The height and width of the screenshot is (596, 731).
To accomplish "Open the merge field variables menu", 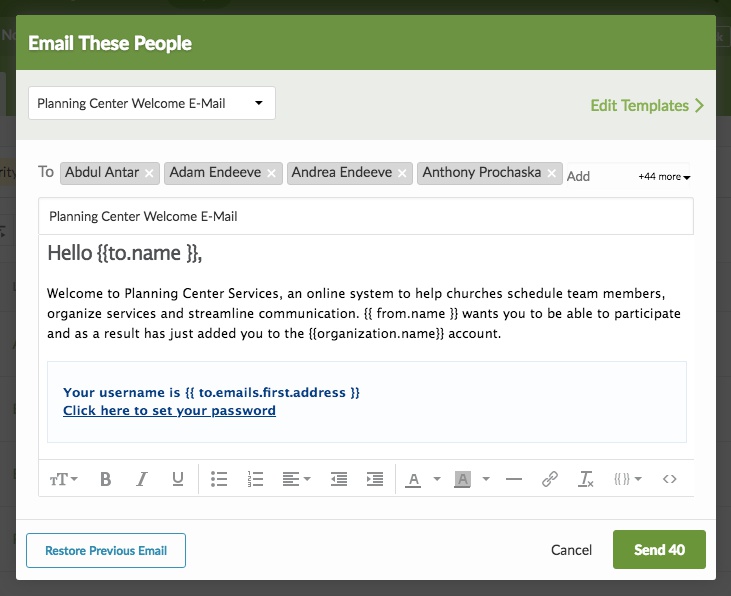I will pyautogui.click(x=628, y=479).
